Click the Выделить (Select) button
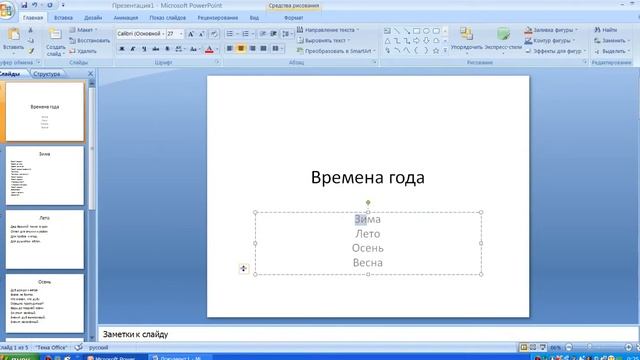This screenshot has height=360, width=640. click(x=611, y=51)
